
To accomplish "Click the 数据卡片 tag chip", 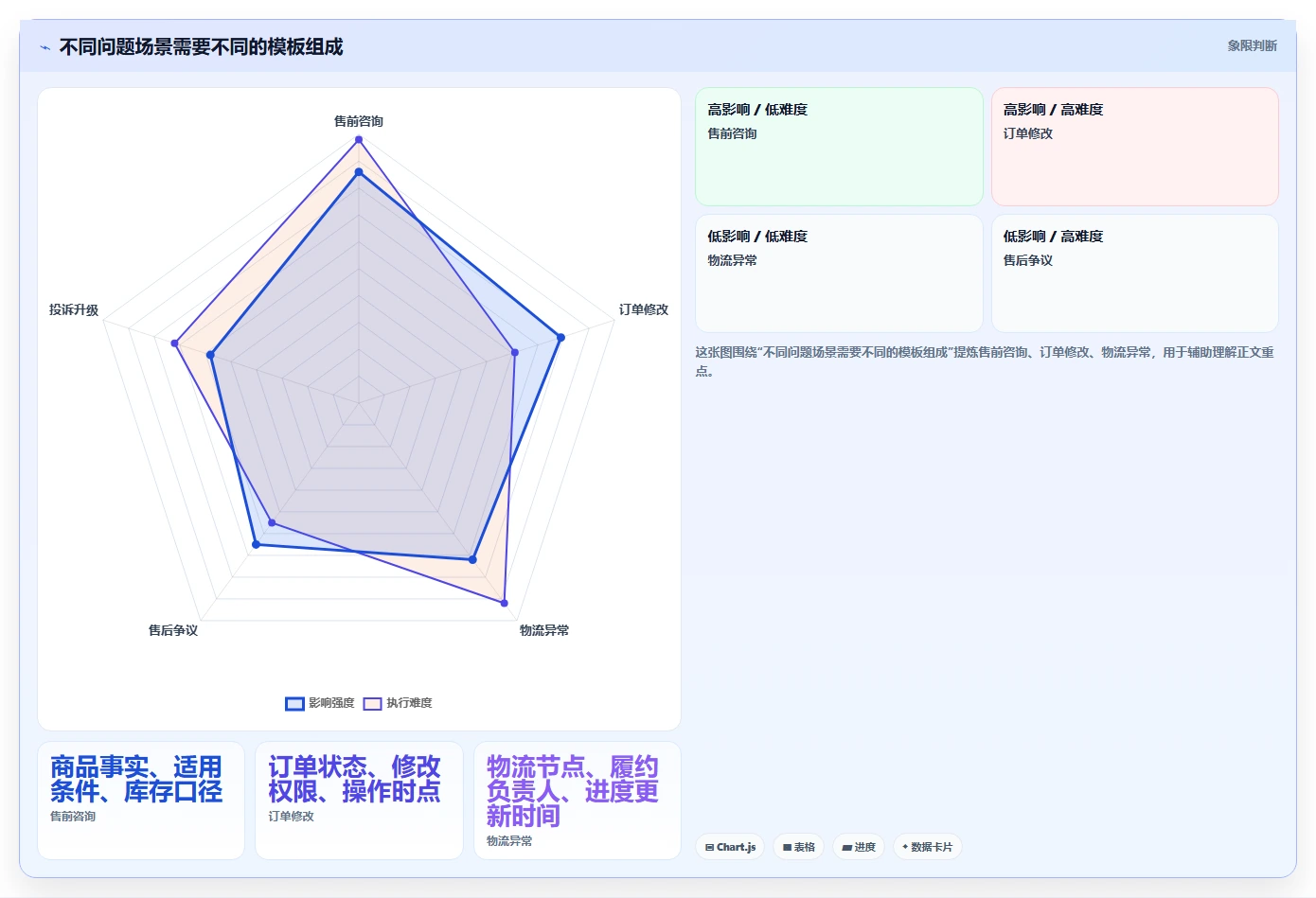I will [927, 847].
